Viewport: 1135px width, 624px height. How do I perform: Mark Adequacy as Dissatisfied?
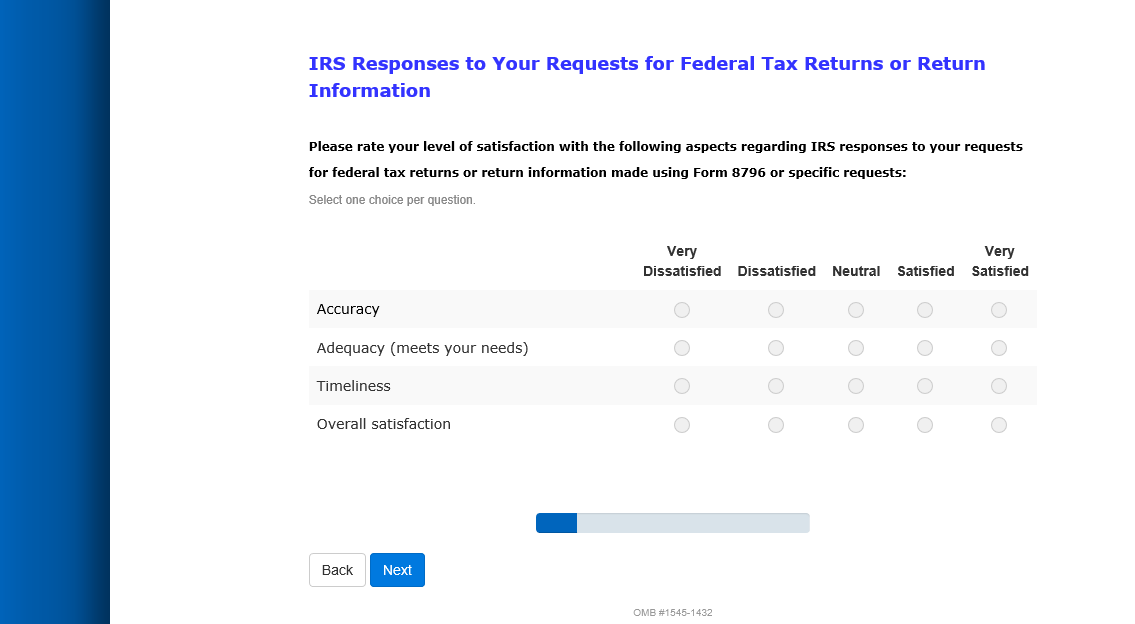(776, 348)
